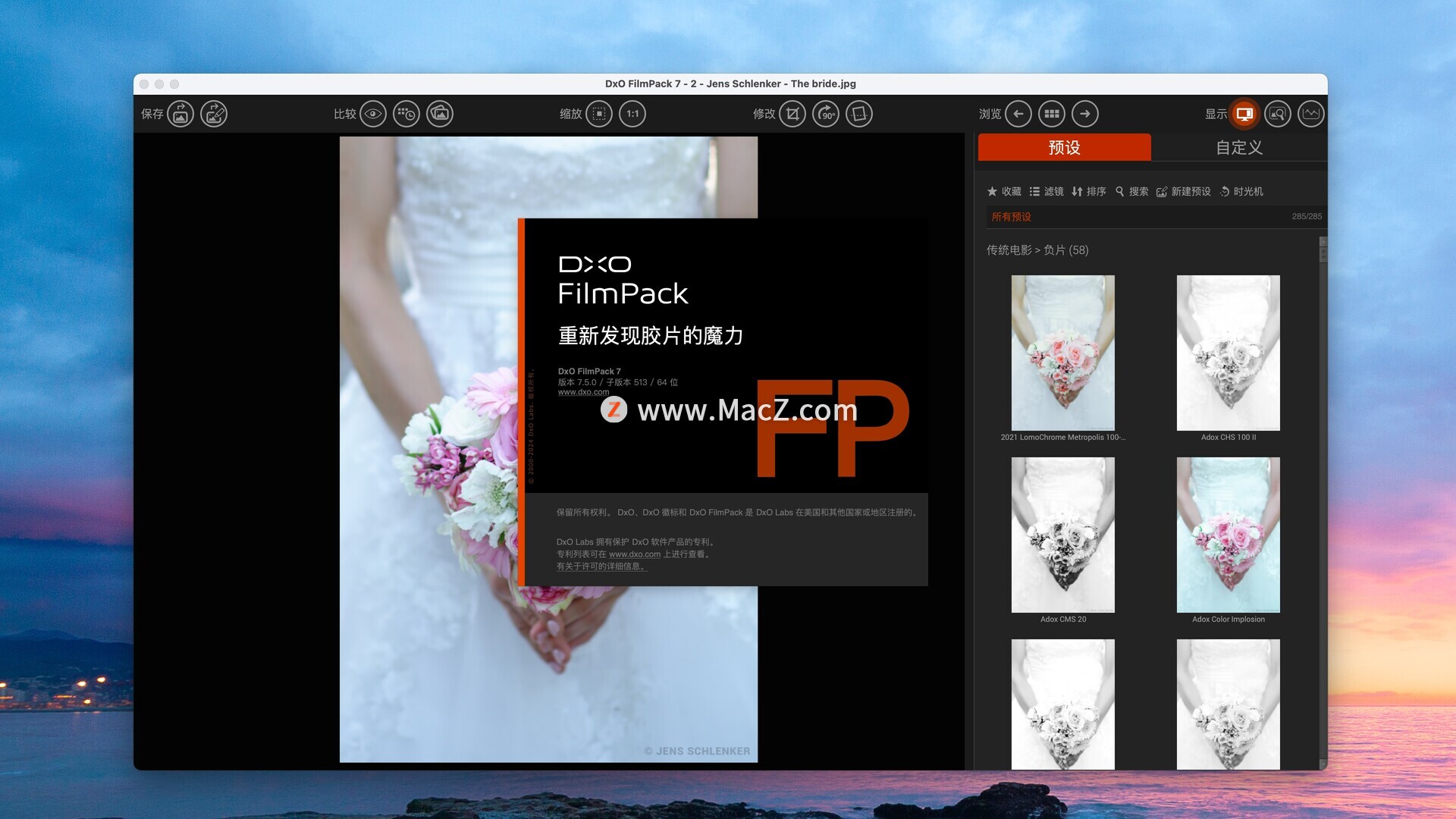The image size is (1456, 819).
Task: Go to previous image arrow
Action: 1018,114
